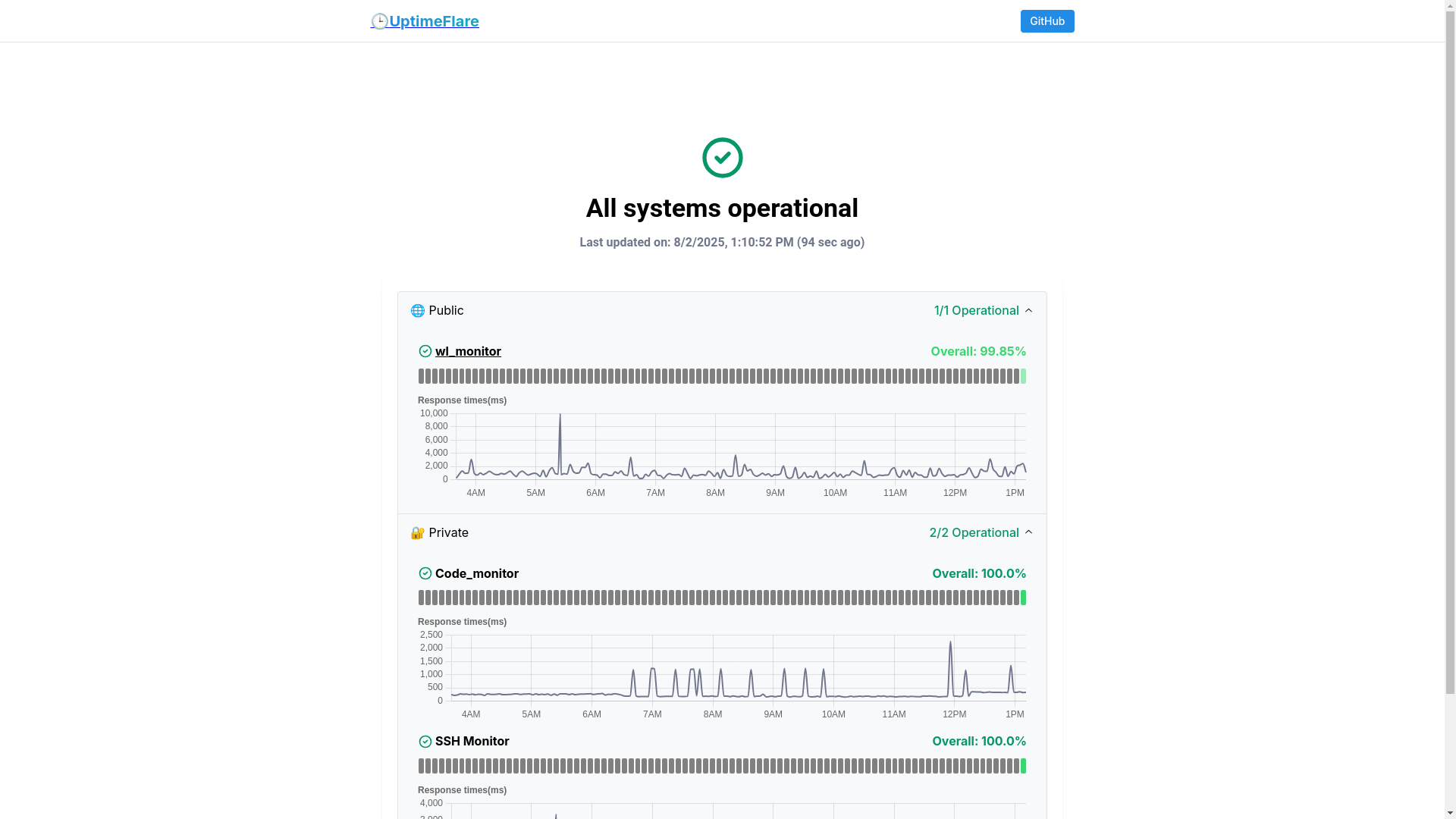Image resolution: width=1456 pixels, height=819 pixels.
Task: Click the '1/1 Operational' text
Action: click(976, 310)
